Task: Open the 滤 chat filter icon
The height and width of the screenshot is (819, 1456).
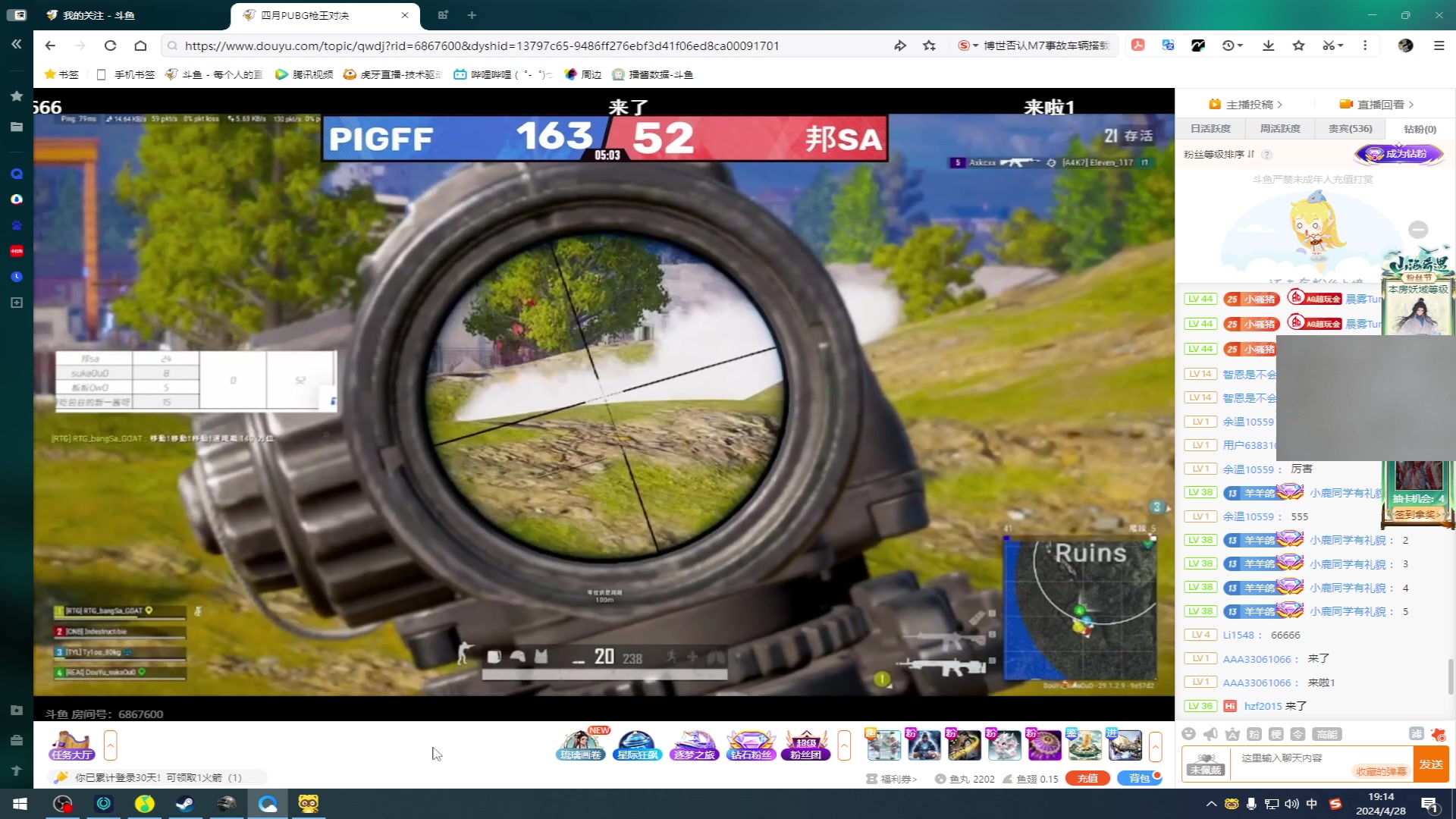Action: pos(1416,733)
